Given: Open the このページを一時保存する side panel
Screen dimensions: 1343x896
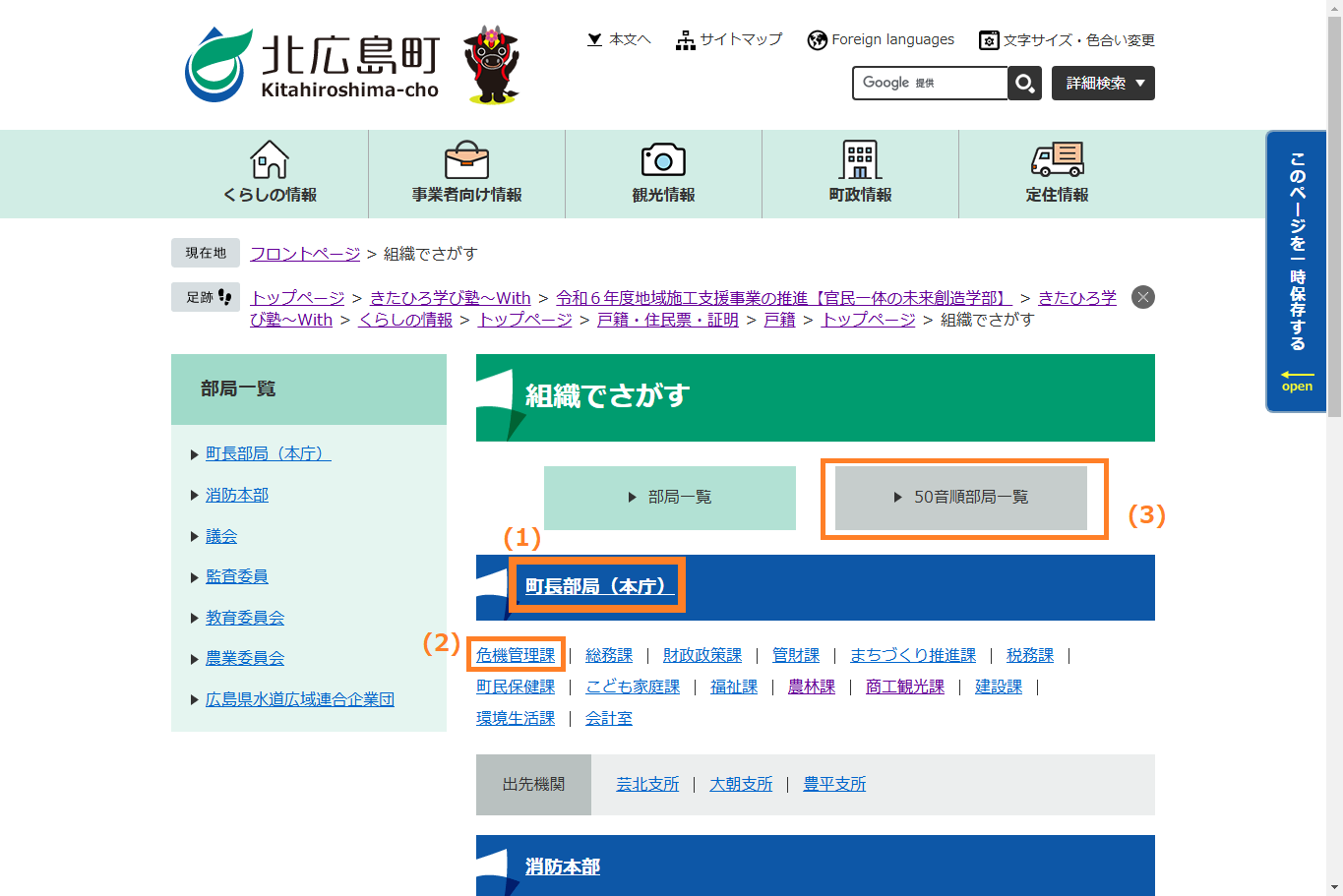Looking at the screenshot, I should point(1297,271).
